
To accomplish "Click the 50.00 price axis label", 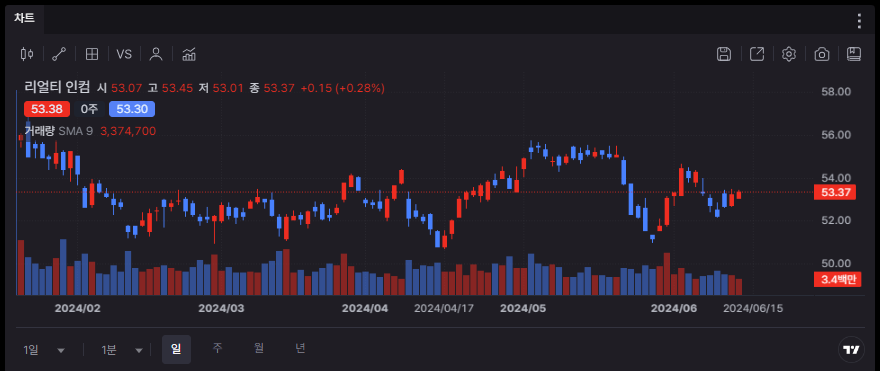I will 836,263.
